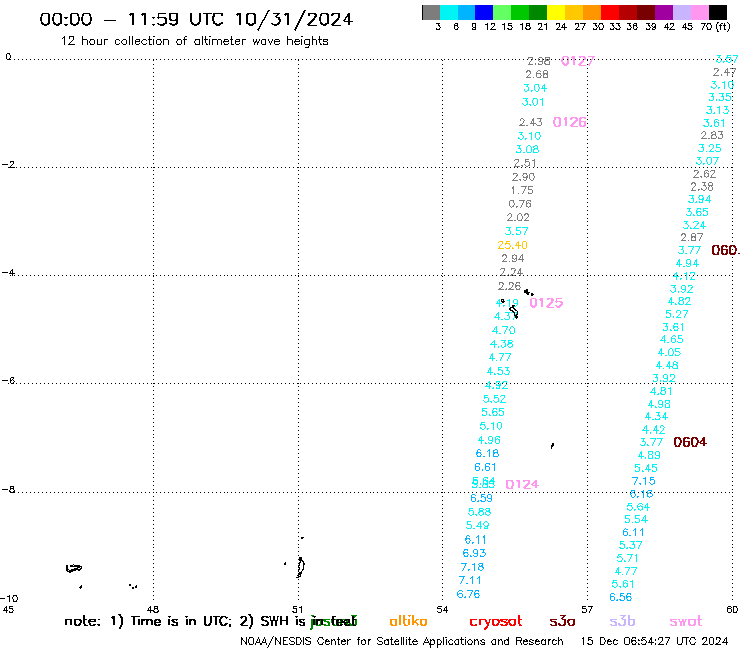Click the 7.11 wave height value
The width and height of the screenshot is (740, 650).
470,580
